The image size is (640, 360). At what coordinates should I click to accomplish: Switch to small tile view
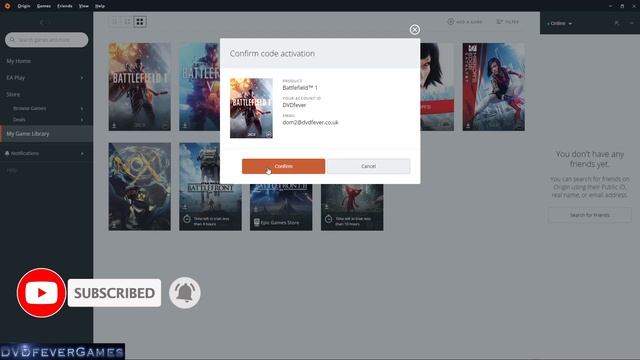(115, 22)
